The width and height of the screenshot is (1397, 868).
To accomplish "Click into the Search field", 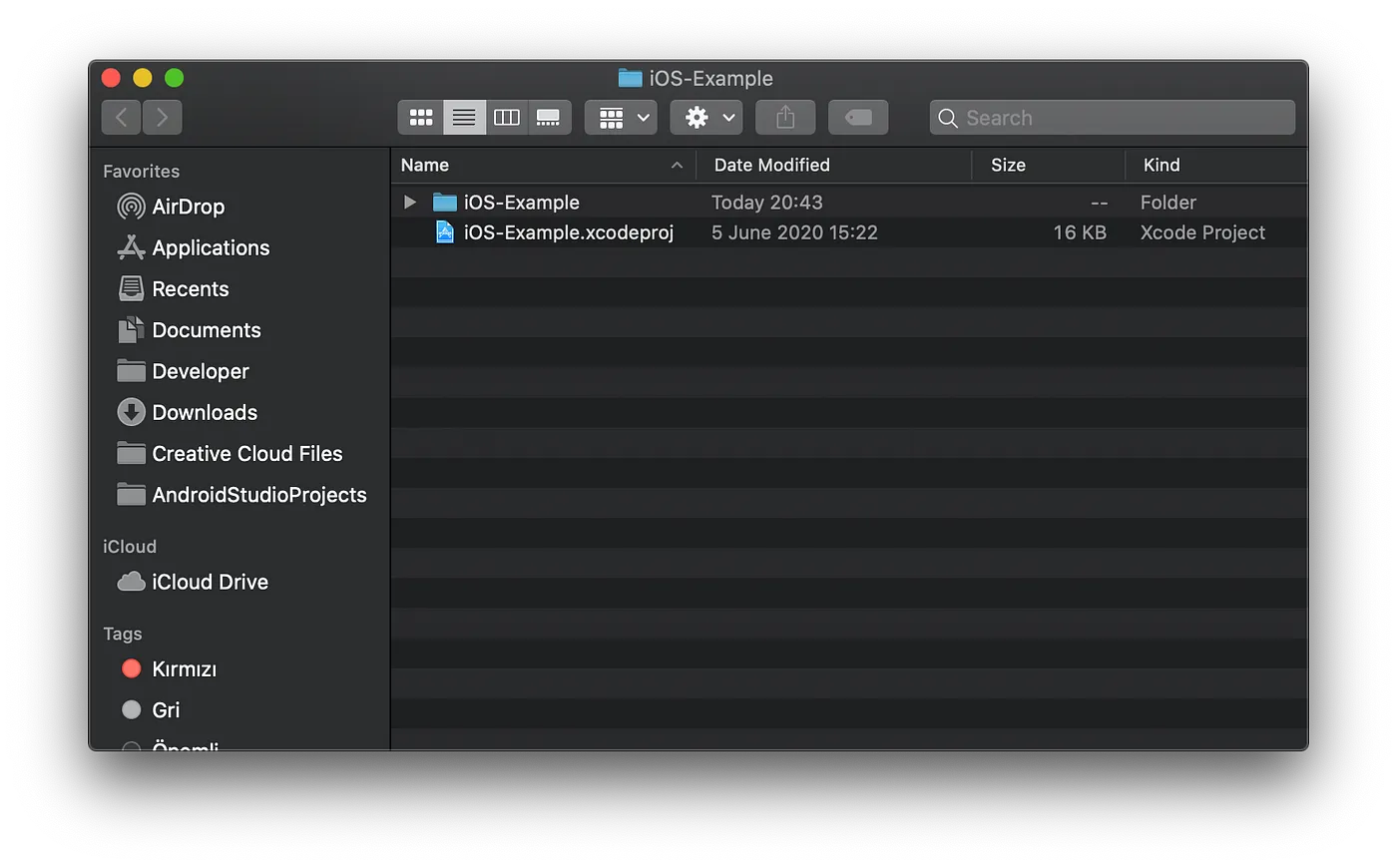I will click(1113, 118).
